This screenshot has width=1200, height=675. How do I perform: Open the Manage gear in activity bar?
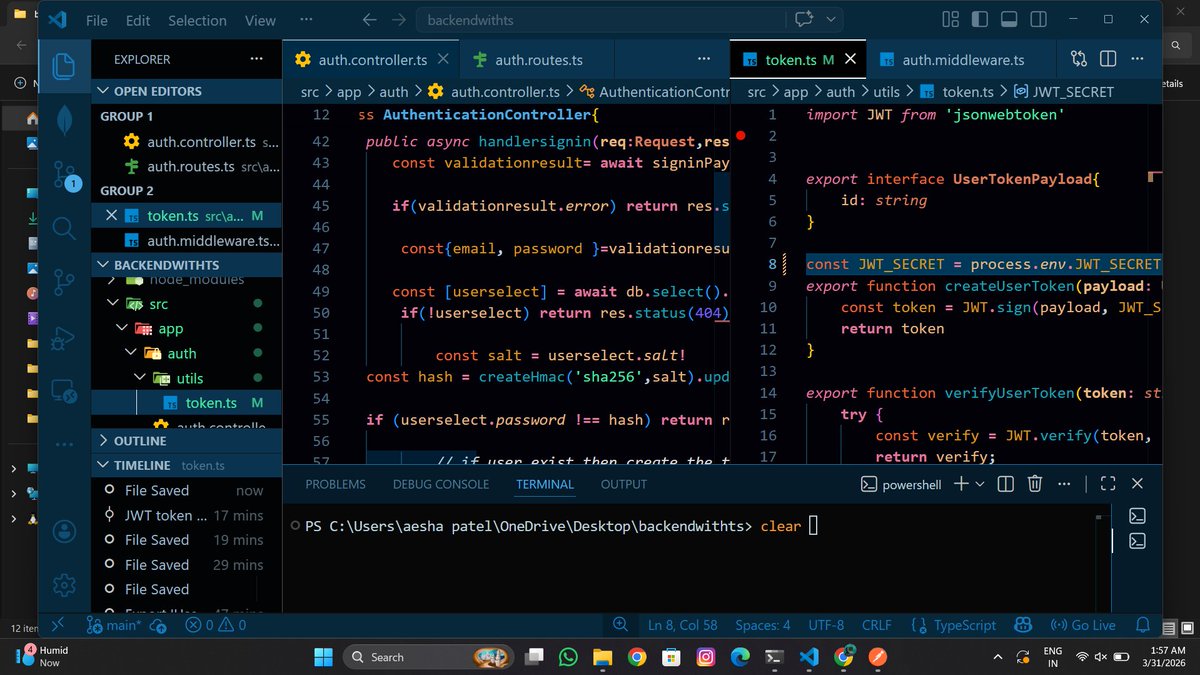[64, 585]
